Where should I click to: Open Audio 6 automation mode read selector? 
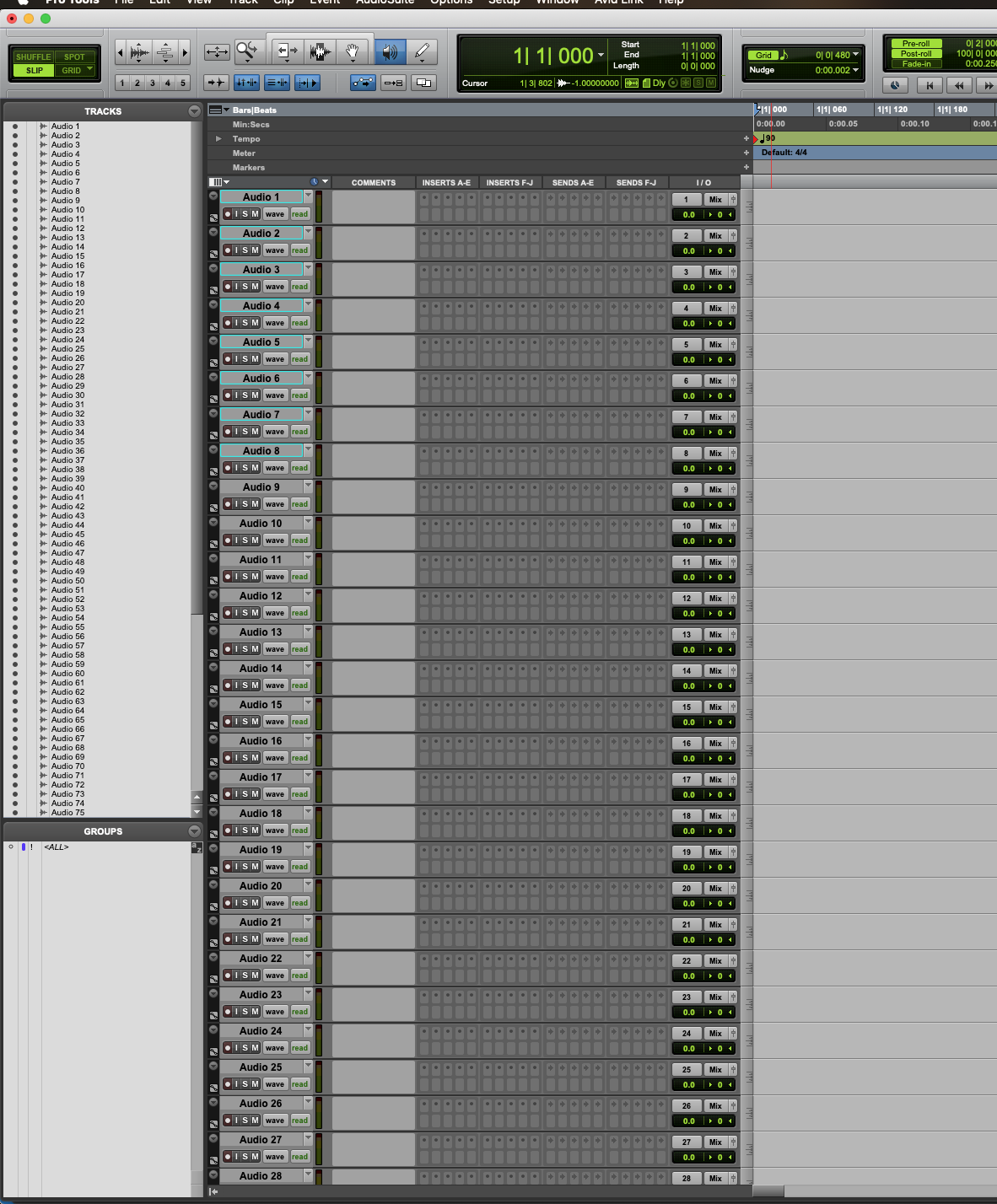pyautogui.click(x=300, y=395)
